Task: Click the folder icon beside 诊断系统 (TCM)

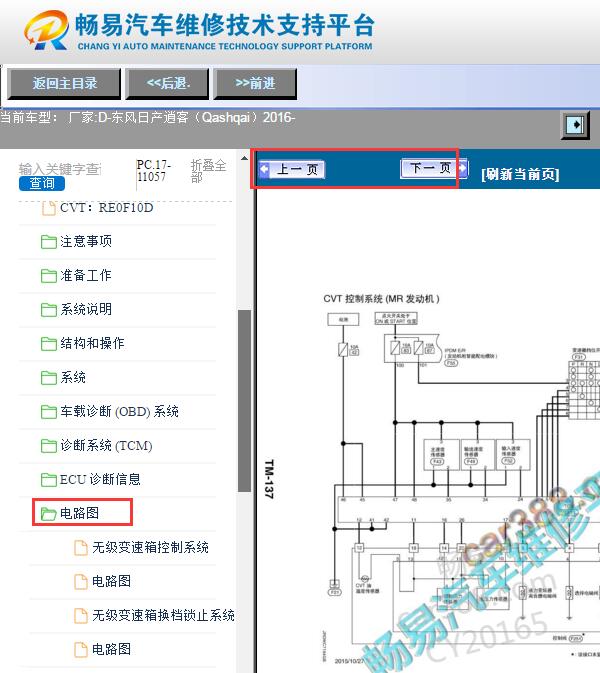Action: click(x=48, y=446)
